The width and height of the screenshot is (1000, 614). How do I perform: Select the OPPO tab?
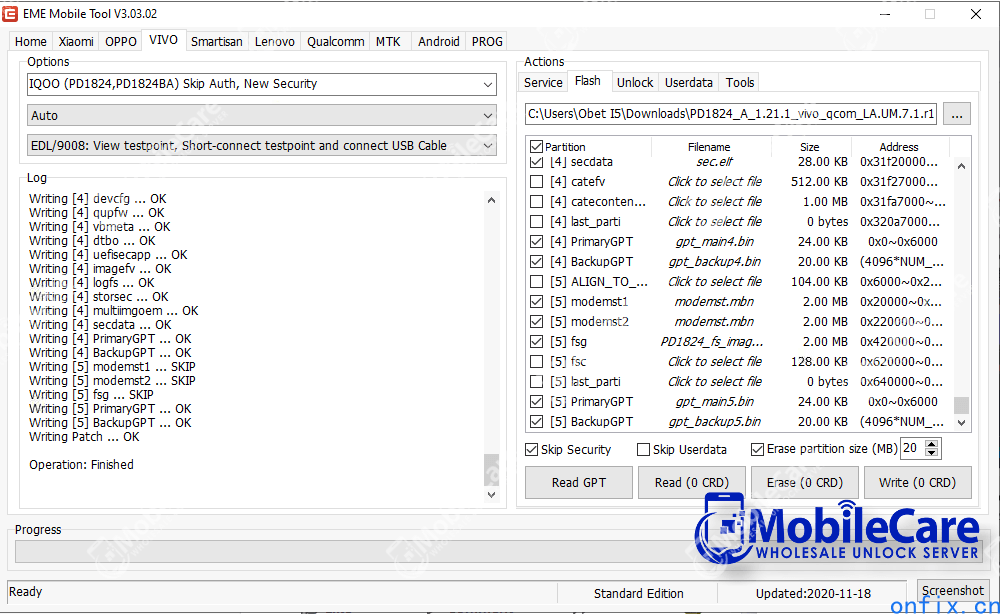[x=121, y=41]
